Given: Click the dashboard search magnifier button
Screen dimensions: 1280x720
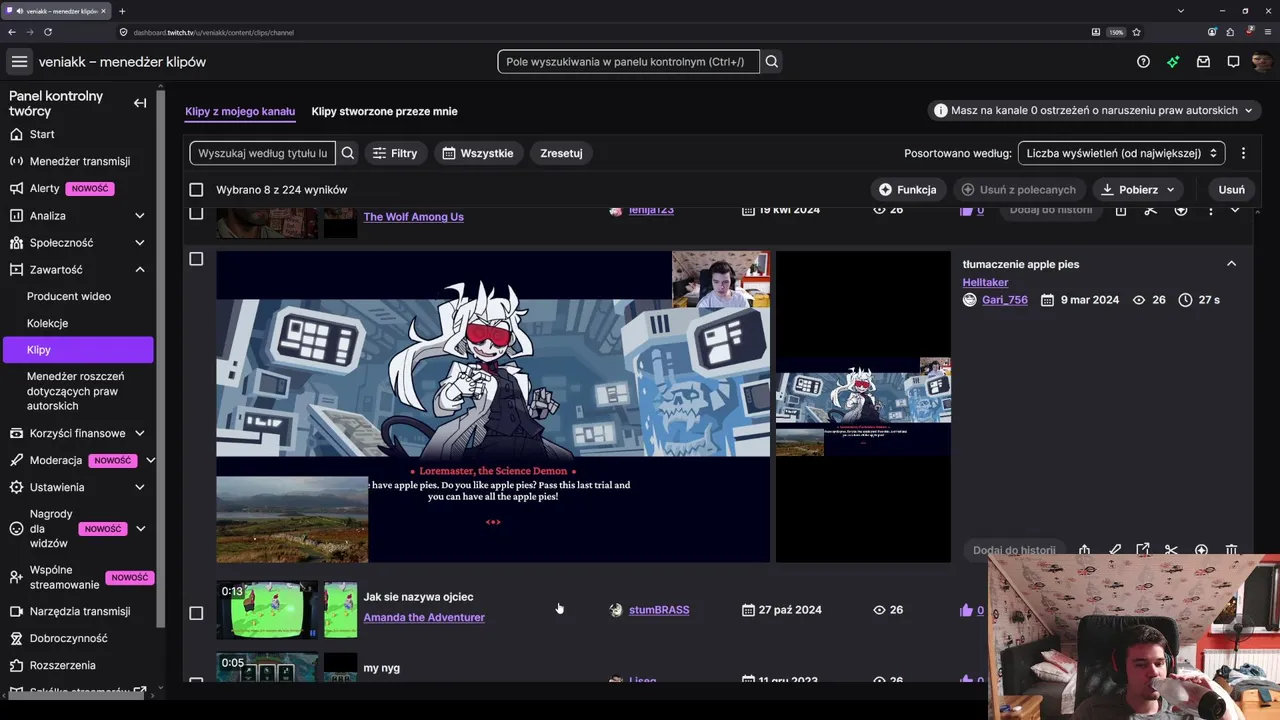Looking at the screenshot, I should click(772, 62).
